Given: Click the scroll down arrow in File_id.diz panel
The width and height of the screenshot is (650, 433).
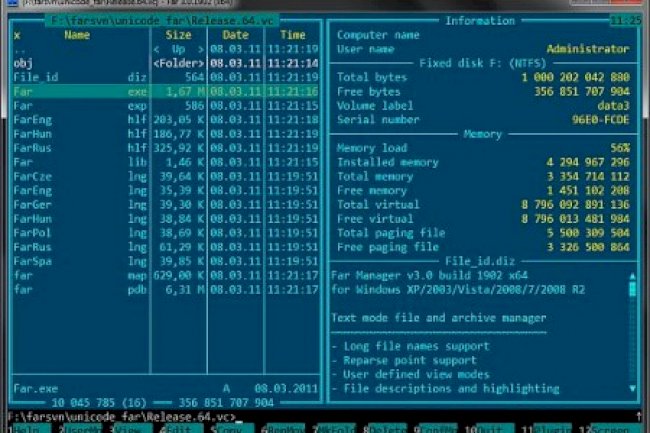Looking at the screenshot, I should click(631, 388).
